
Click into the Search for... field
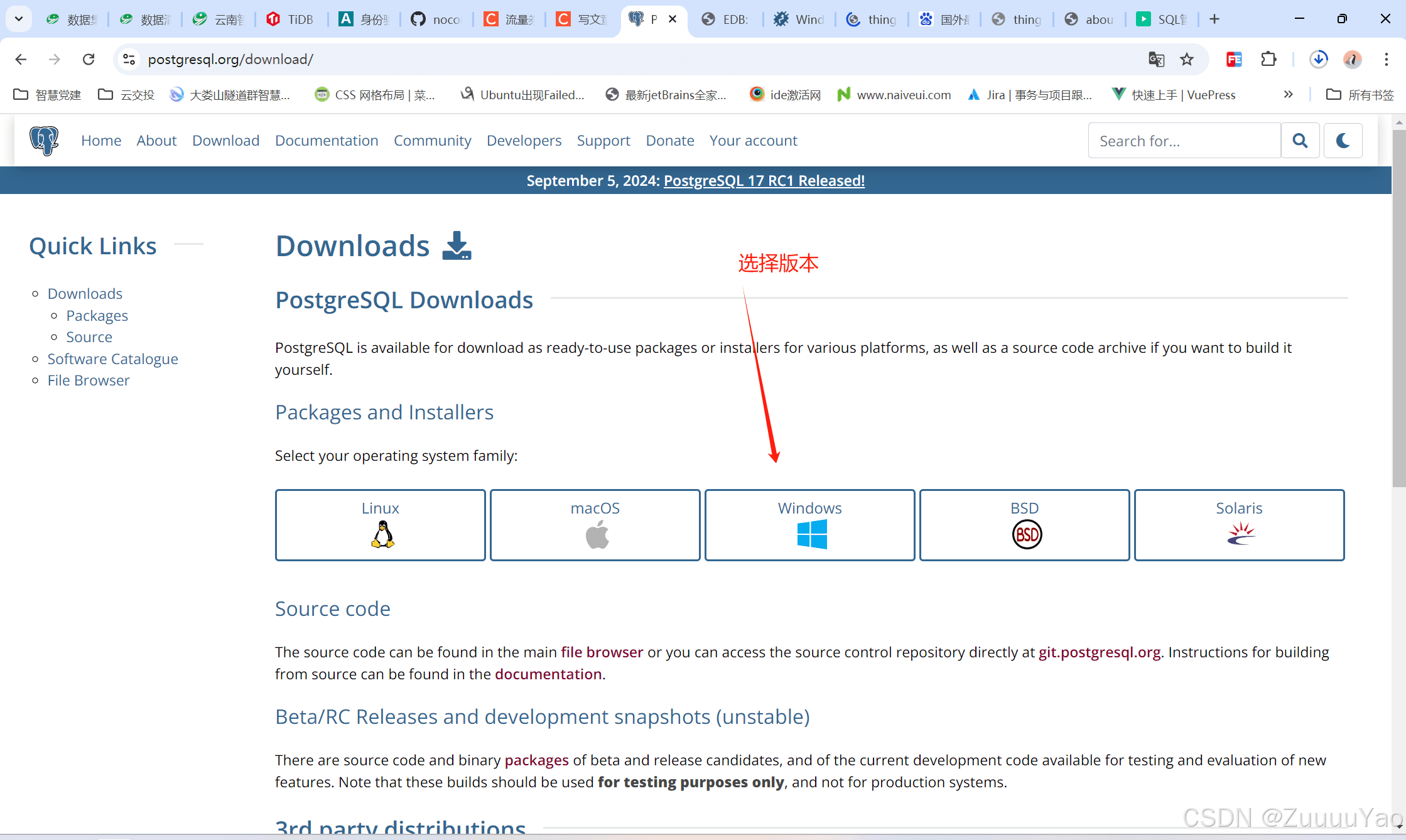coord(1184,141)
